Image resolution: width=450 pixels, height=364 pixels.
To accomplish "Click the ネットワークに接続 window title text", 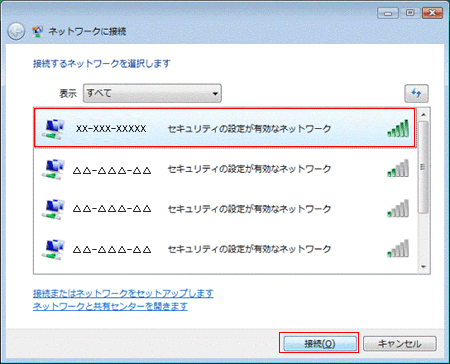I will click(87, 32).
